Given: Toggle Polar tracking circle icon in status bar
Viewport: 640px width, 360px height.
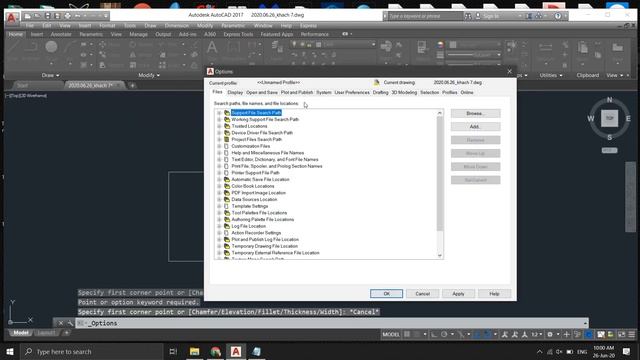Looking at the screenshot, I should (444, 334).
